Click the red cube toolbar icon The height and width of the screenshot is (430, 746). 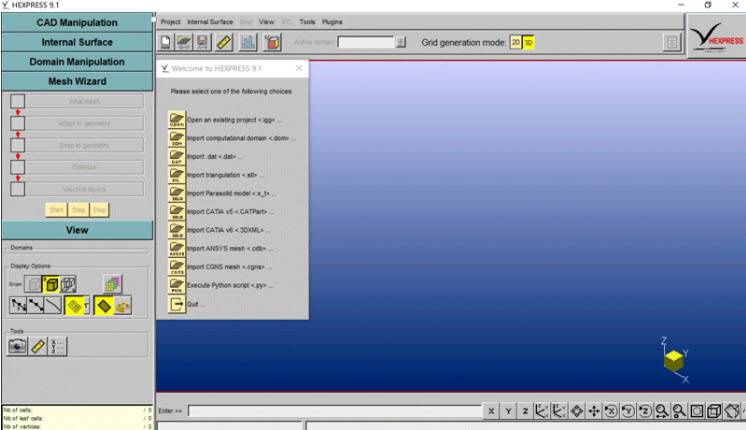click(x=273, y=42)
